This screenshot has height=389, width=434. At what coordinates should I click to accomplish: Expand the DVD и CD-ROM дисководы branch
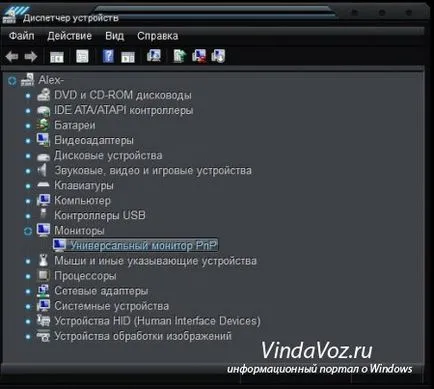28,96
